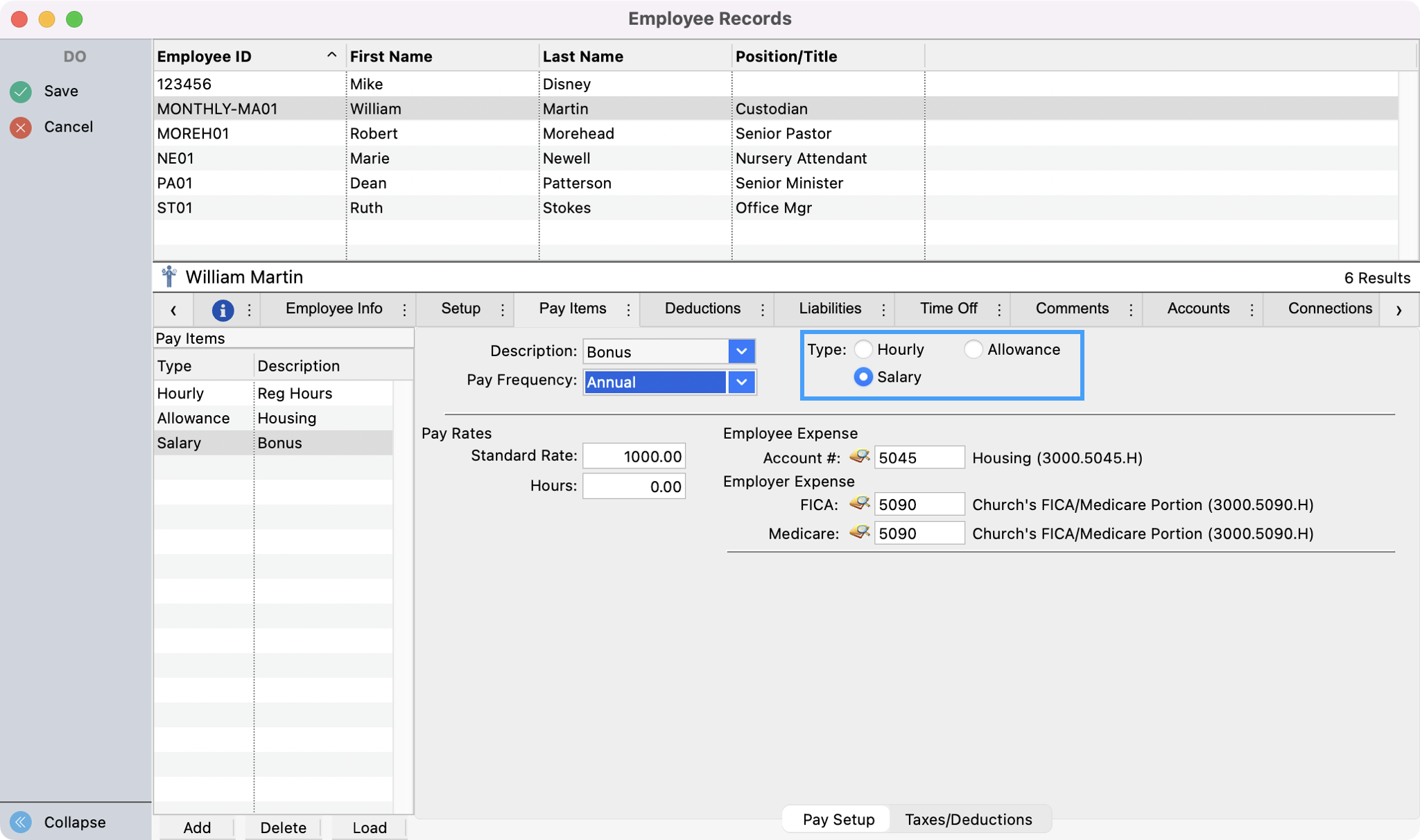Image resolution: width=1420 pixels, height=840 pixels.
Task: Select the Hourly type radio button
Action: 863,349
